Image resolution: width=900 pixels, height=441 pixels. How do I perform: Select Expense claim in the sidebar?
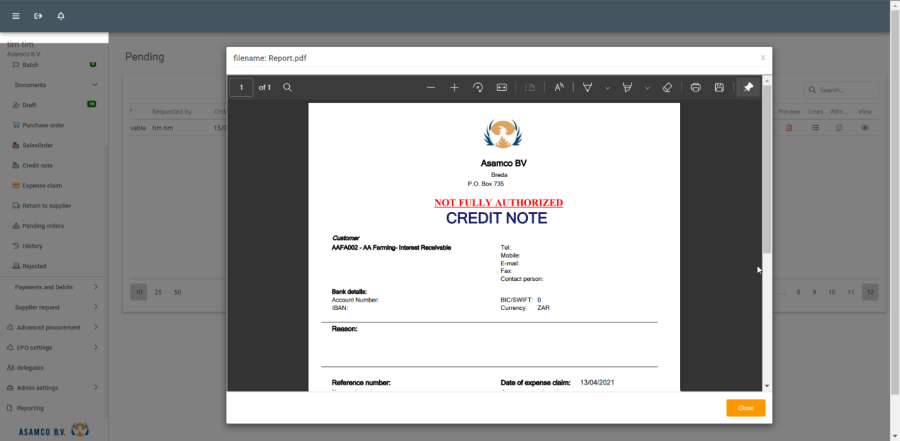pos(42,185)
